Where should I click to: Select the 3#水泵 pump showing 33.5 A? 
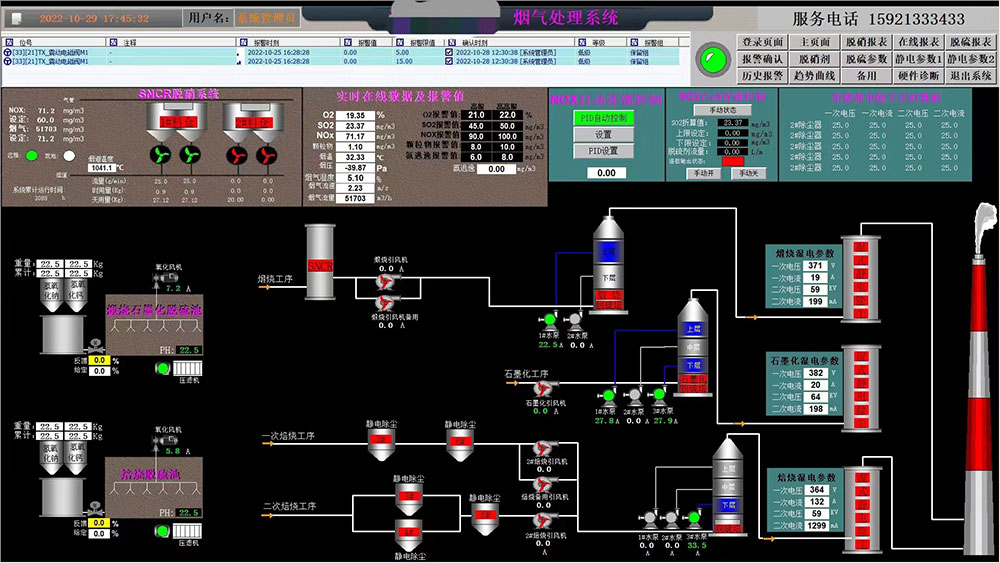695,518
